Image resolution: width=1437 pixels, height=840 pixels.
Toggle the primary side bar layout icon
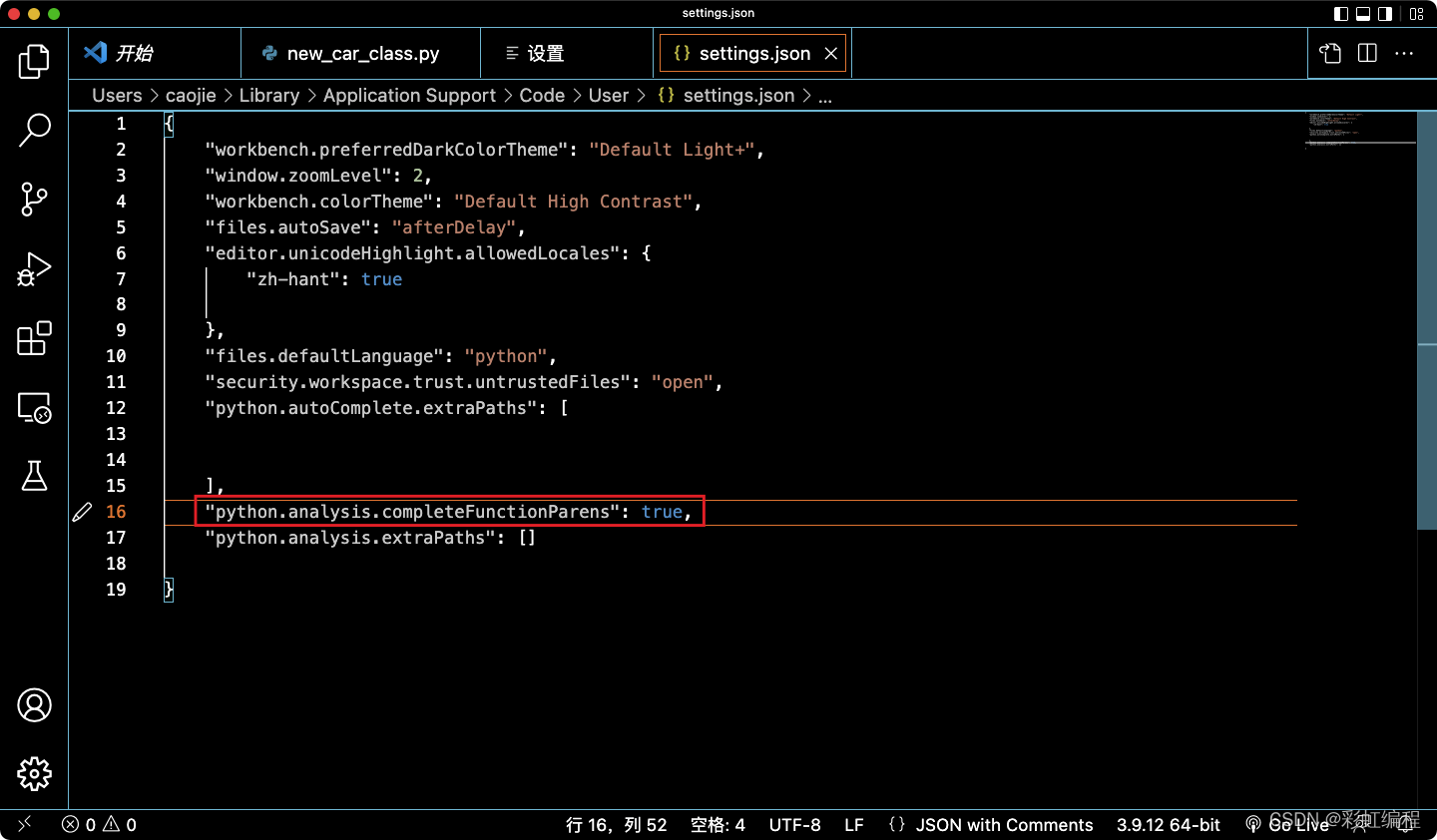point(1340,14)
